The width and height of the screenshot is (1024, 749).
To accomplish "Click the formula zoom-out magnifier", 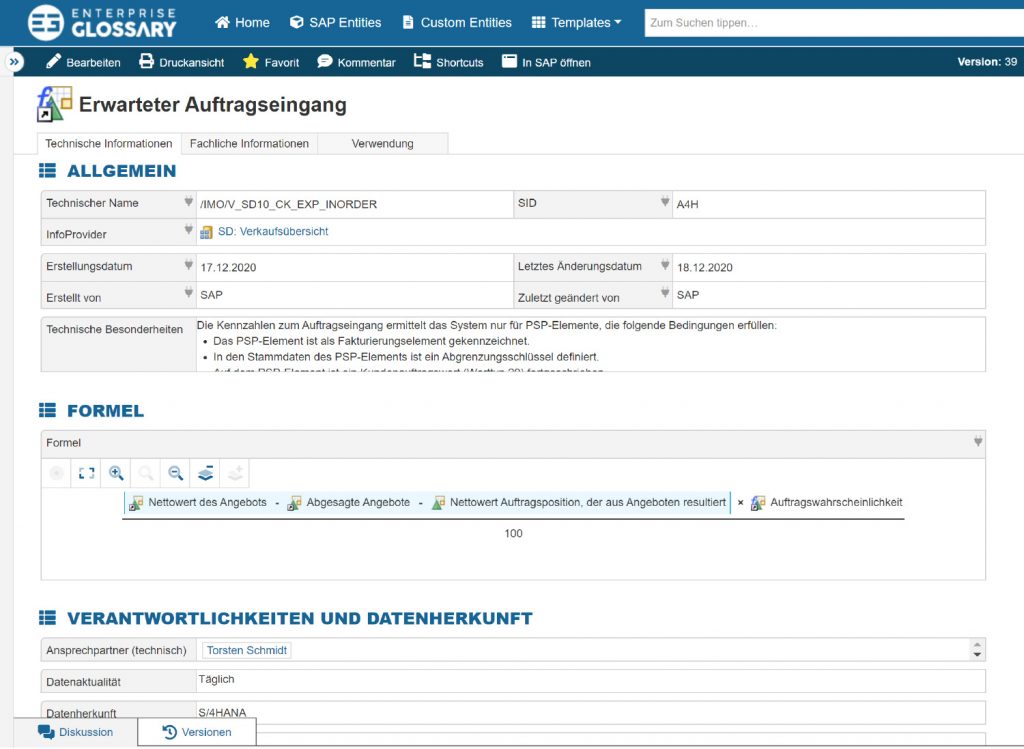I will [175, 473].
